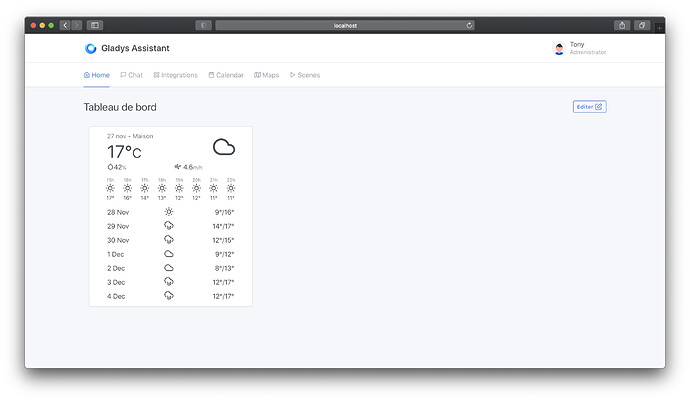Open the Home tab

[x=97, y=75]
